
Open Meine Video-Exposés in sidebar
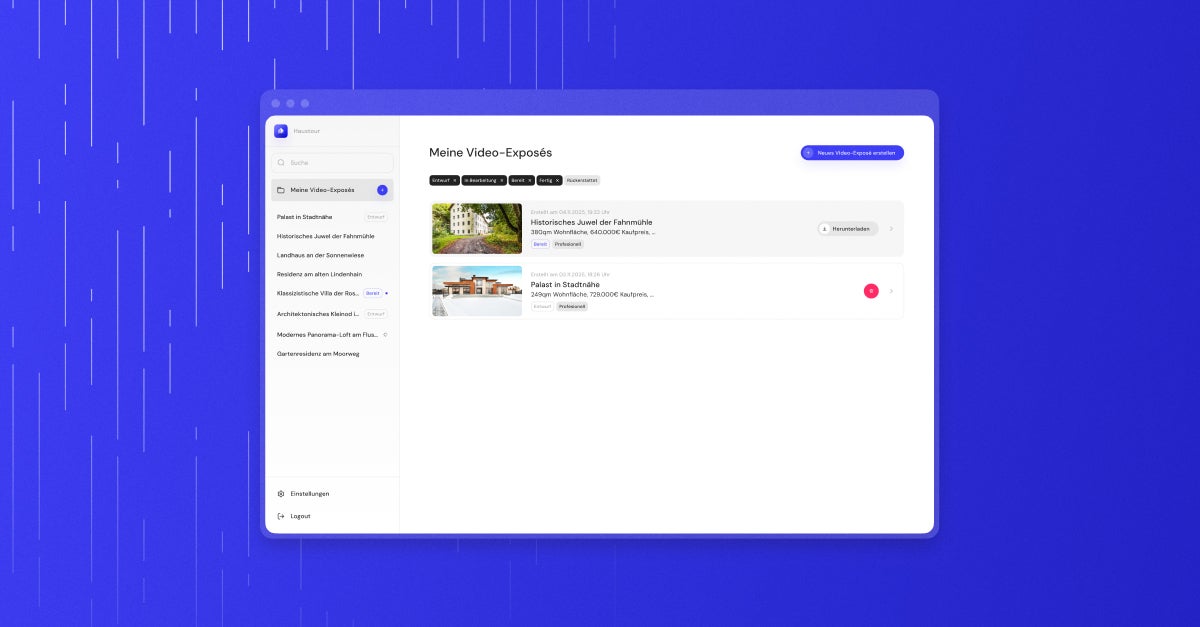[332, 190]
